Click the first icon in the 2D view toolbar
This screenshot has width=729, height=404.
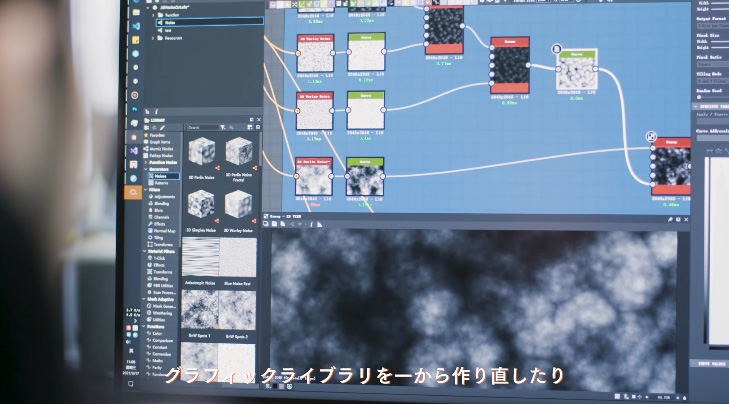point(266,224)
